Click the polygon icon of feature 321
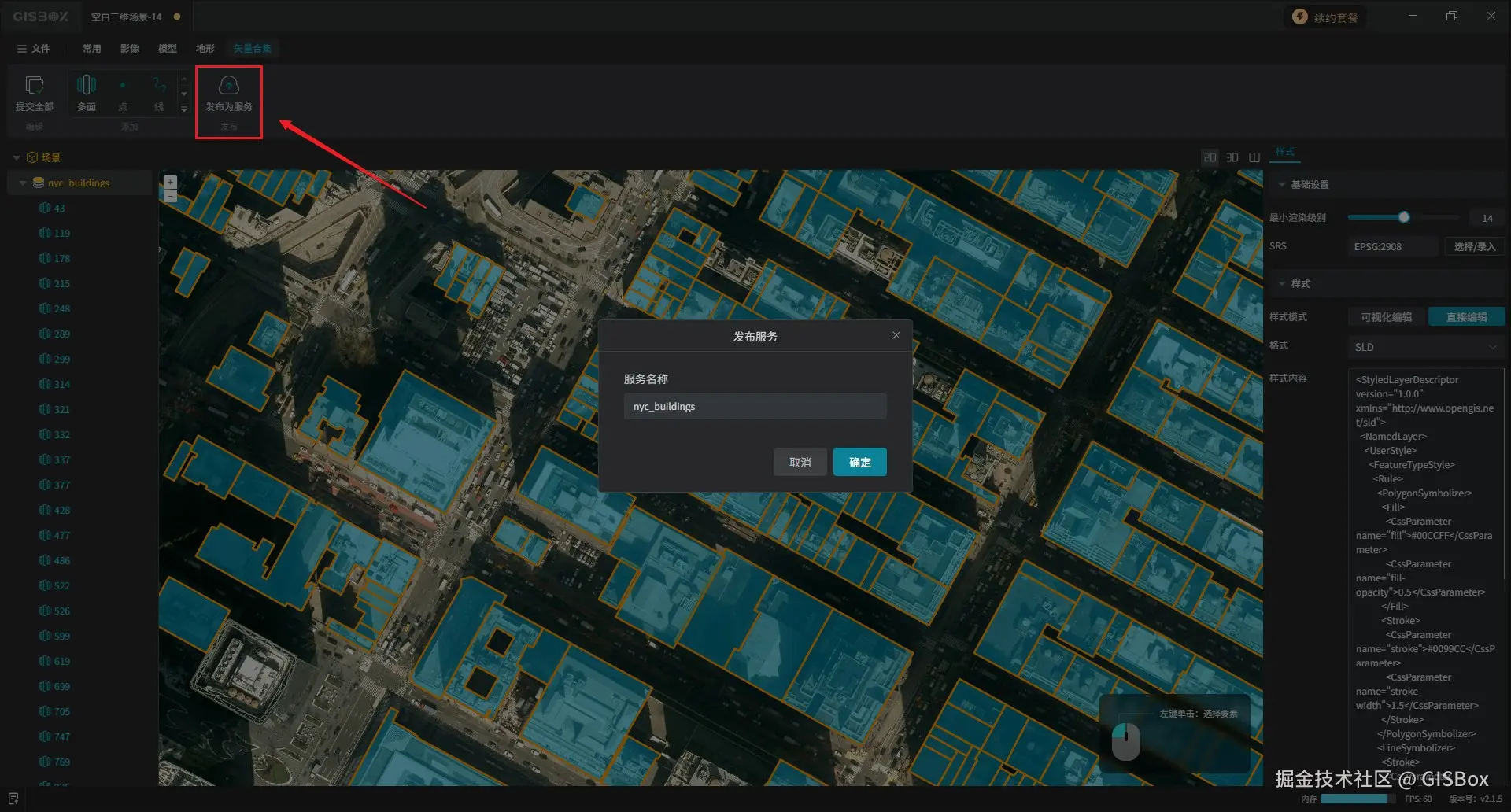The height and width of the screenshot is (812, 1511). point(45,409)
